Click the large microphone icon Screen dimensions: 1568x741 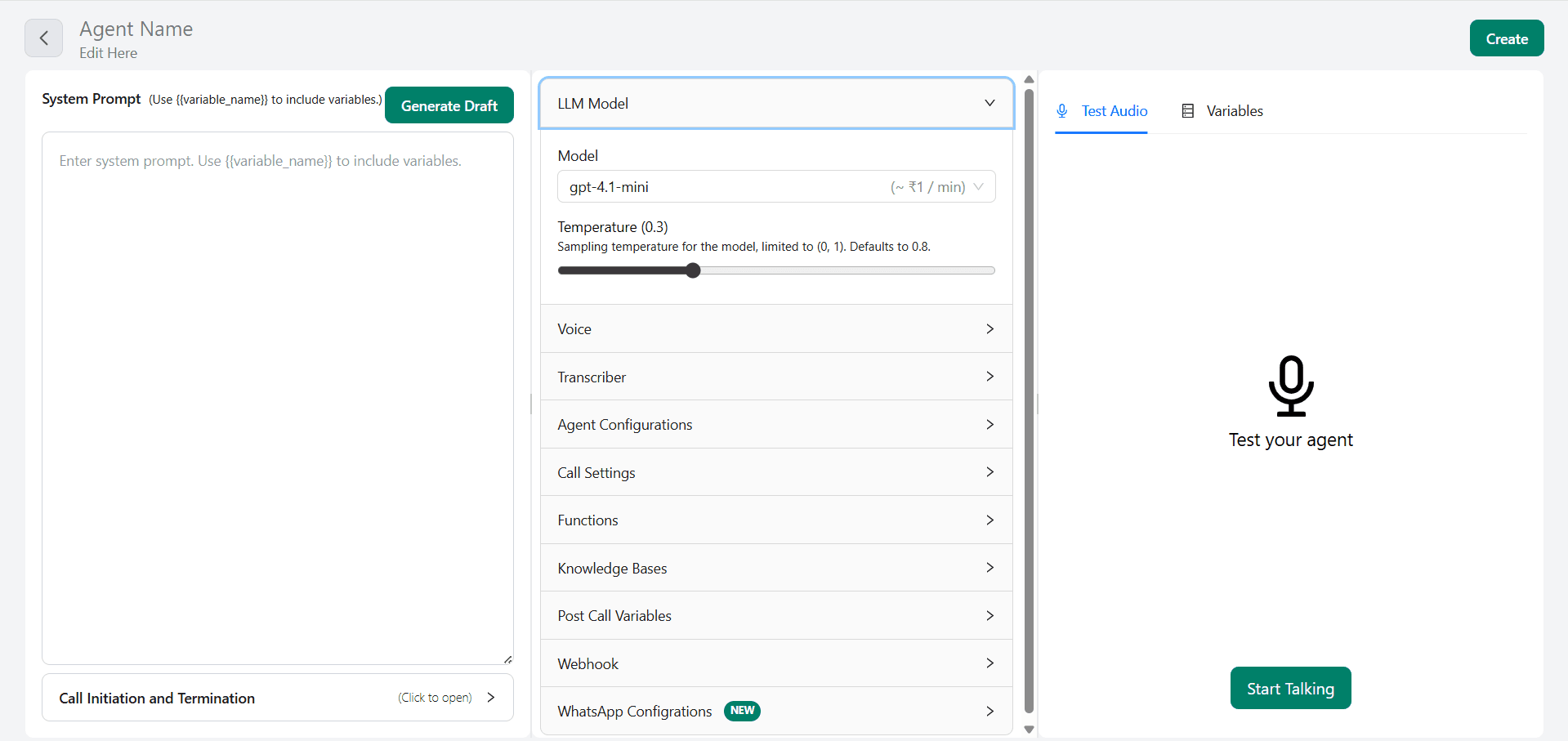pyautogui.click(x=1290, y=386)
